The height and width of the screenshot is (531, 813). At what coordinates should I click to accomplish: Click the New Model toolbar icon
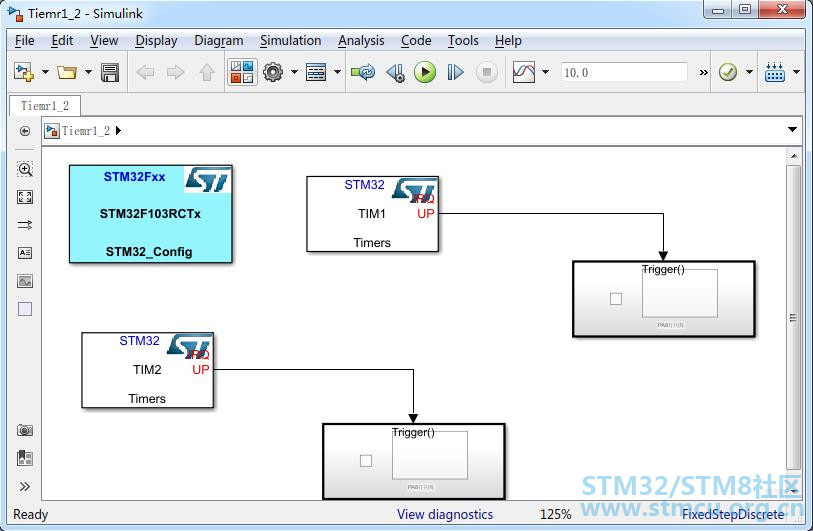point(24,72)
